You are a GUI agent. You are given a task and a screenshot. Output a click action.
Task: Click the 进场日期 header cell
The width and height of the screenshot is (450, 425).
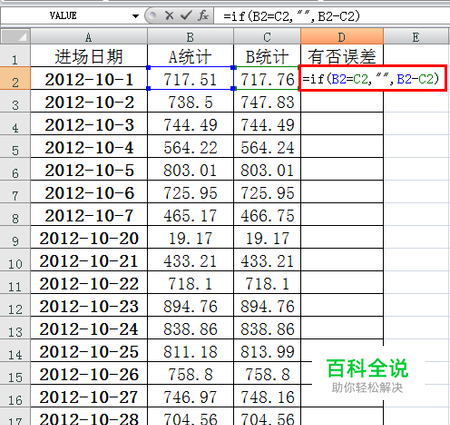tap(89, 56)
